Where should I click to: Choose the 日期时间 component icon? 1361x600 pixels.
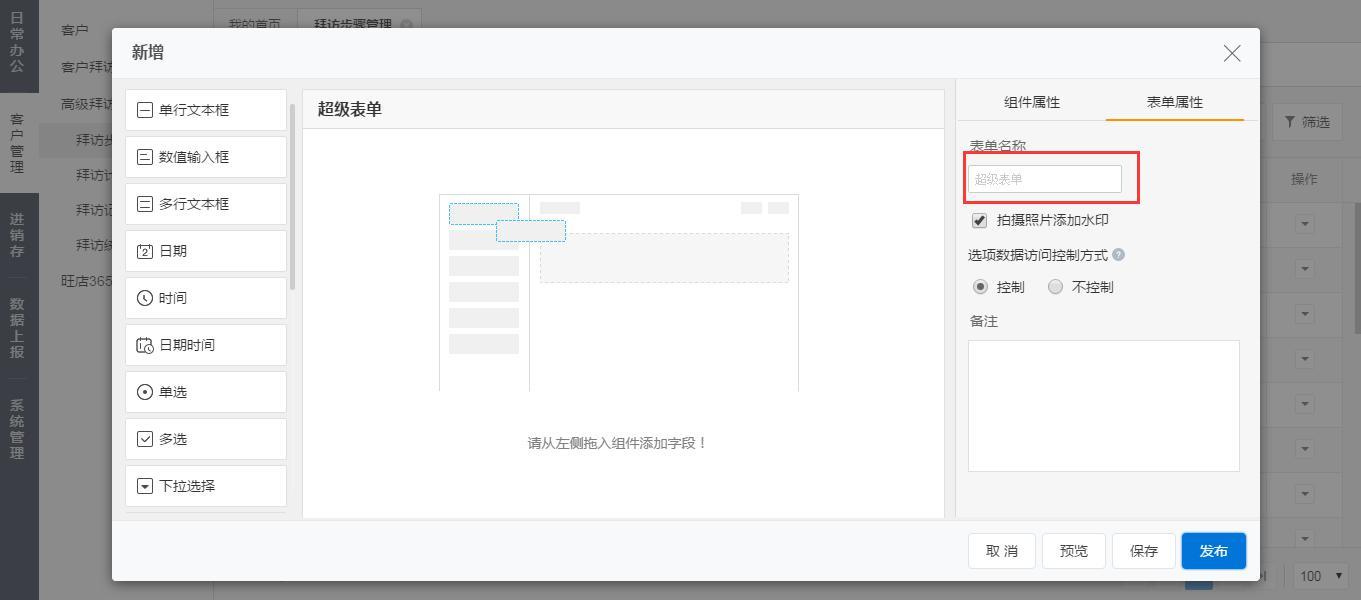(145, 345)
